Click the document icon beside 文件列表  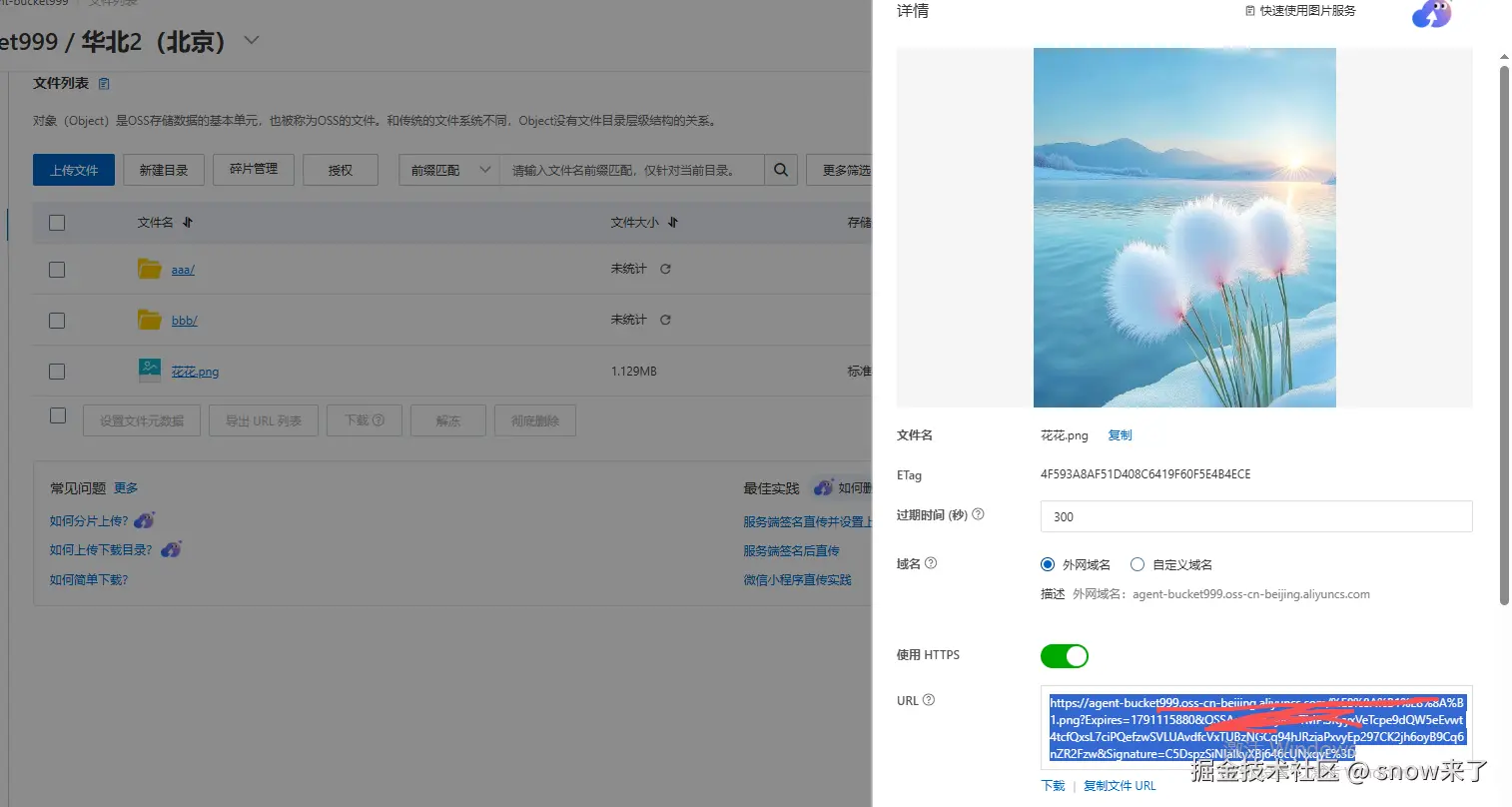(104, 84)
